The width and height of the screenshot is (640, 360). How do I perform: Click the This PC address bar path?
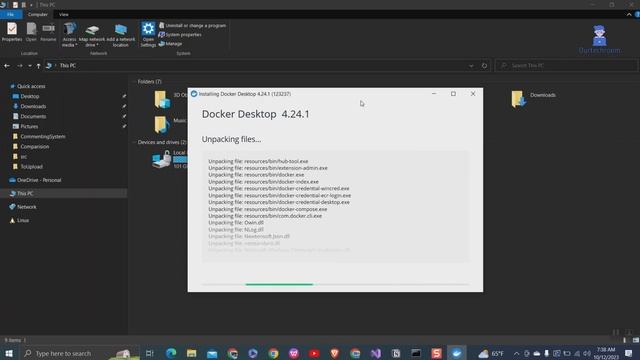point(68,66)
